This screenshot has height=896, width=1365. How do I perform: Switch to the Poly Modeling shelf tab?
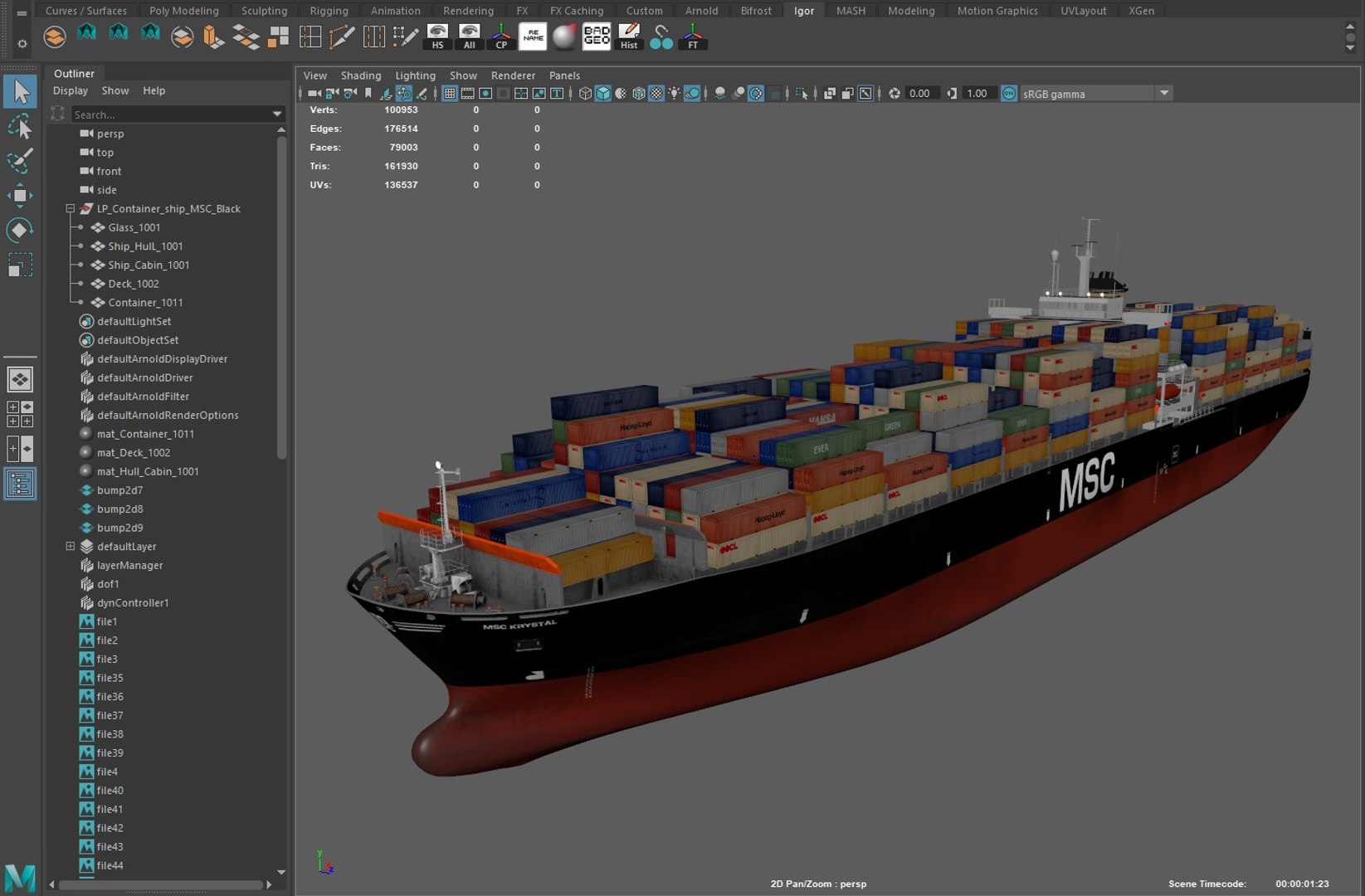184,11
